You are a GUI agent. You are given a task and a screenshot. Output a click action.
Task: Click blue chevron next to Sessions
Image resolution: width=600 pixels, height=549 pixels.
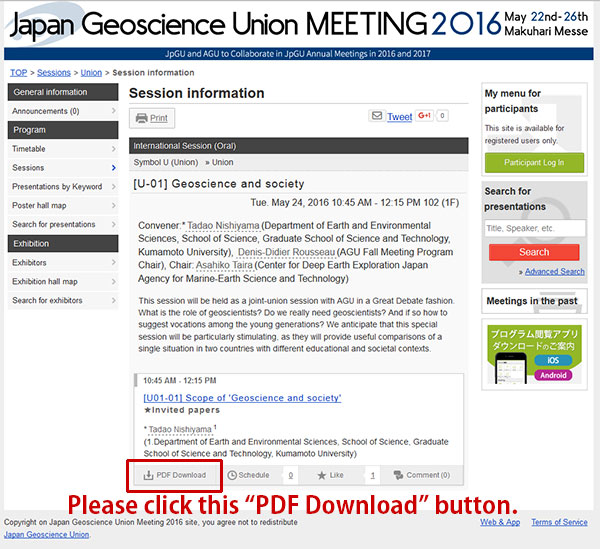114,168
